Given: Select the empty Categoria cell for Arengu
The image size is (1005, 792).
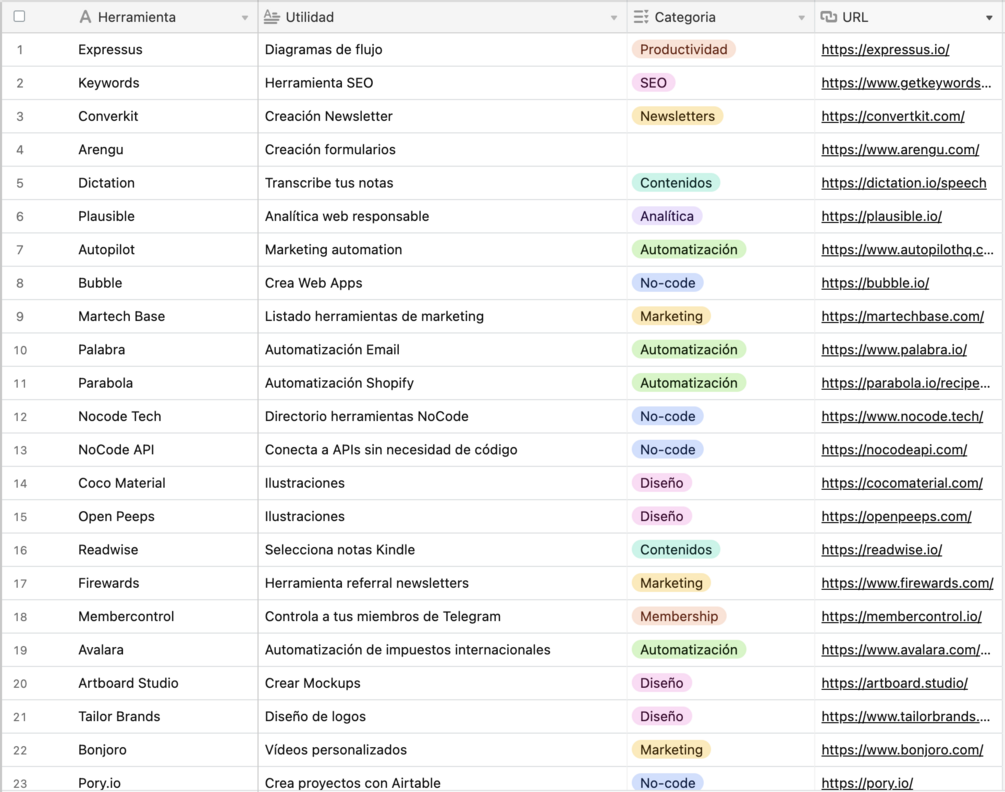Looking at the screenshot, I should click(x=720, y=150).
